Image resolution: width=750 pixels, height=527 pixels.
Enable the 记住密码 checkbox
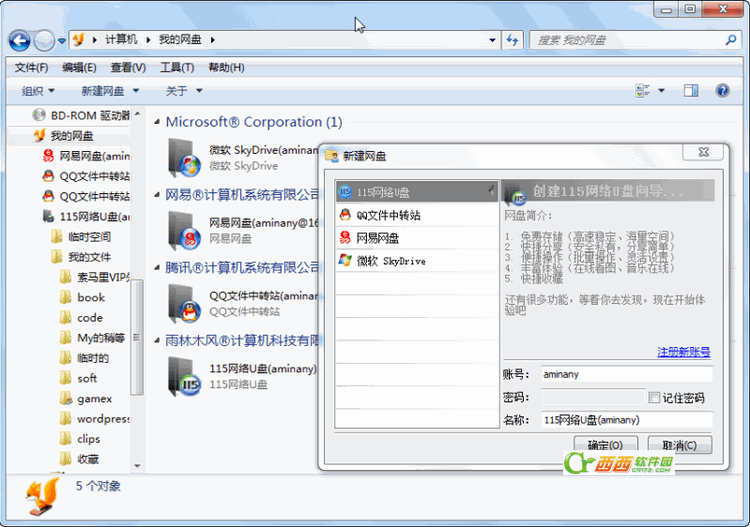pos(654,397)
